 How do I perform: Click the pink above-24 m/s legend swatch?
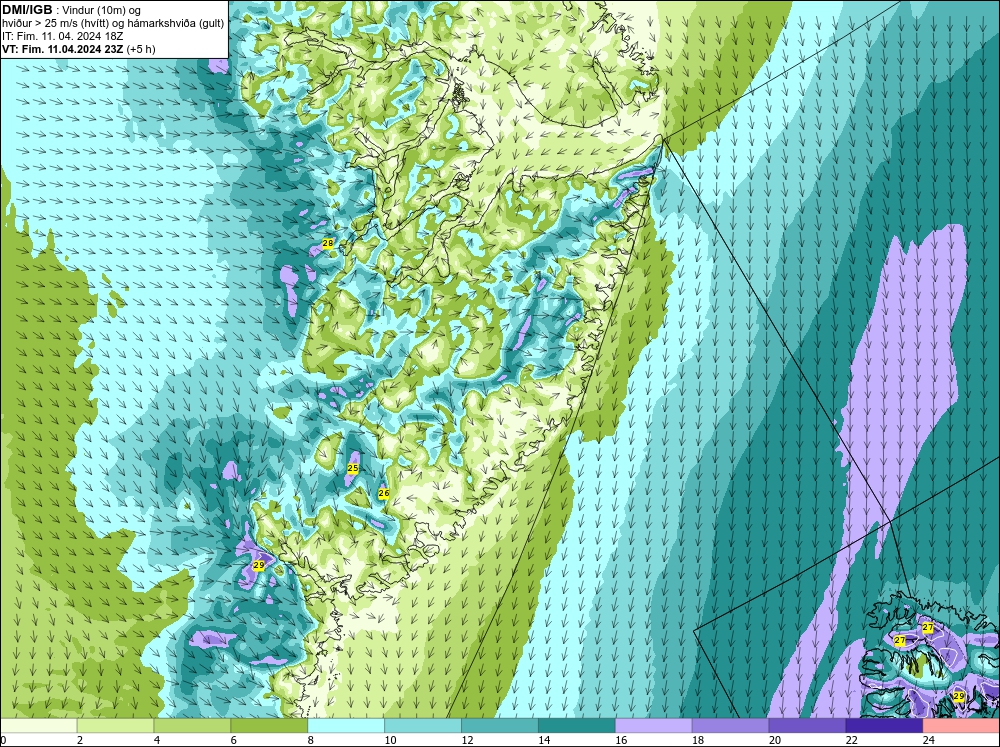961,726
